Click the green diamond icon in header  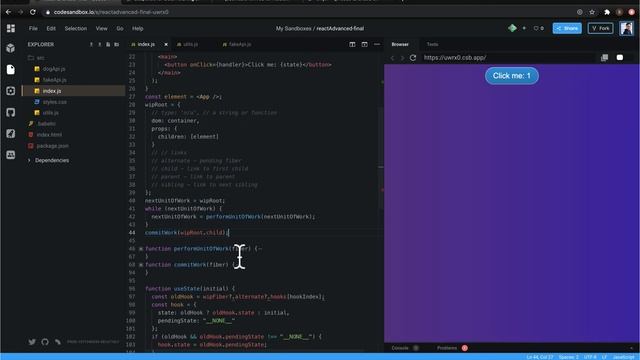[512, 28]
